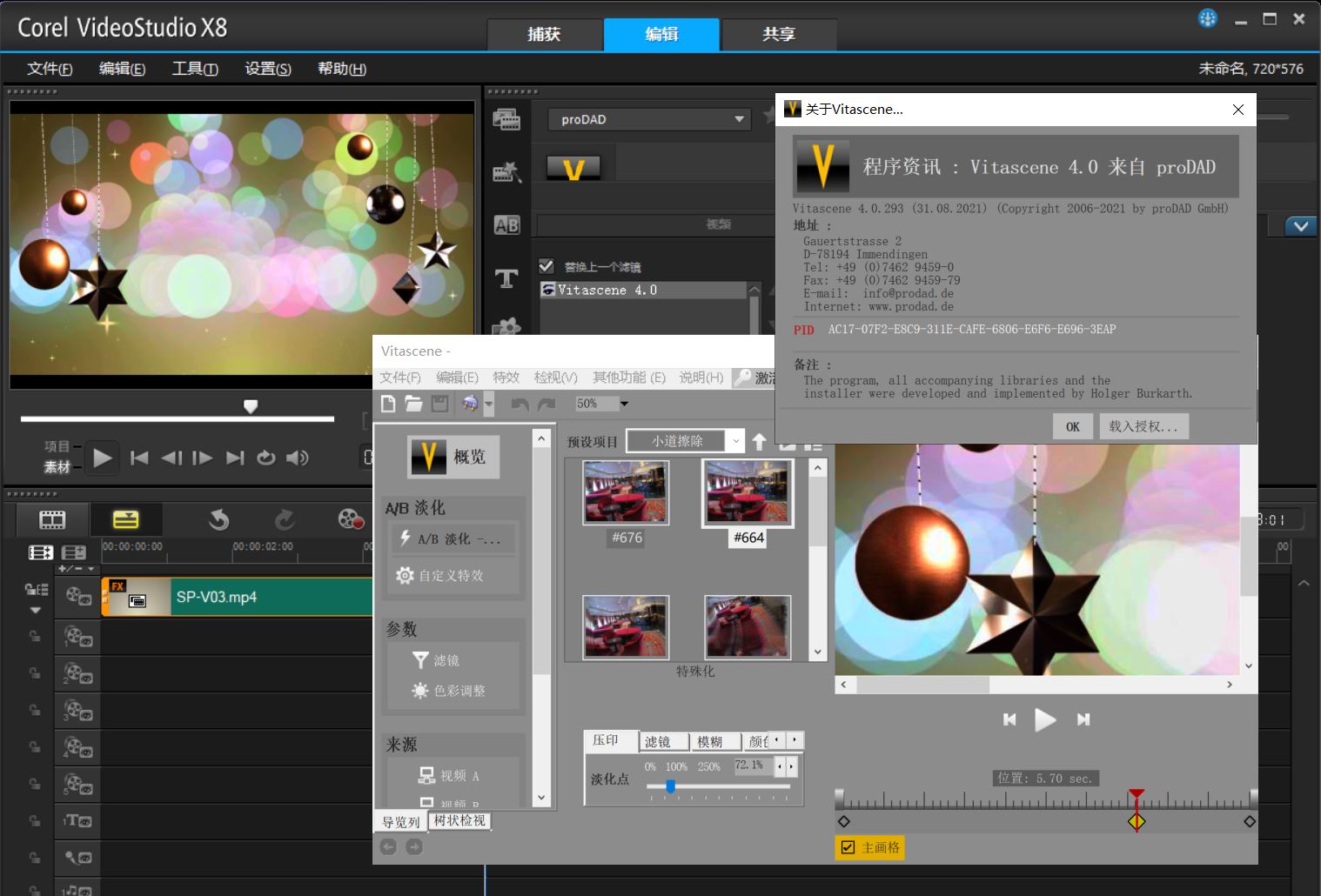Jump to start in VideoStudio preview controls
Image resolution: width=1321 pixels, height=896 pixels.
pos(139,458)
